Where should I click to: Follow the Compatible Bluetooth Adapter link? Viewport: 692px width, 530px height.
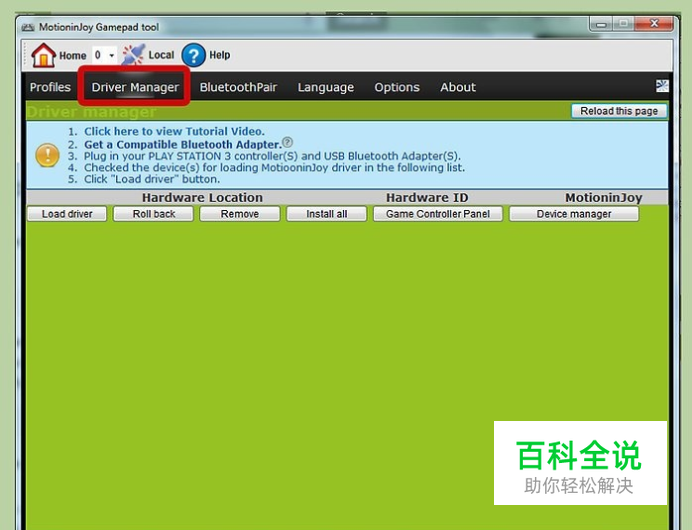(x=183, y=144)
